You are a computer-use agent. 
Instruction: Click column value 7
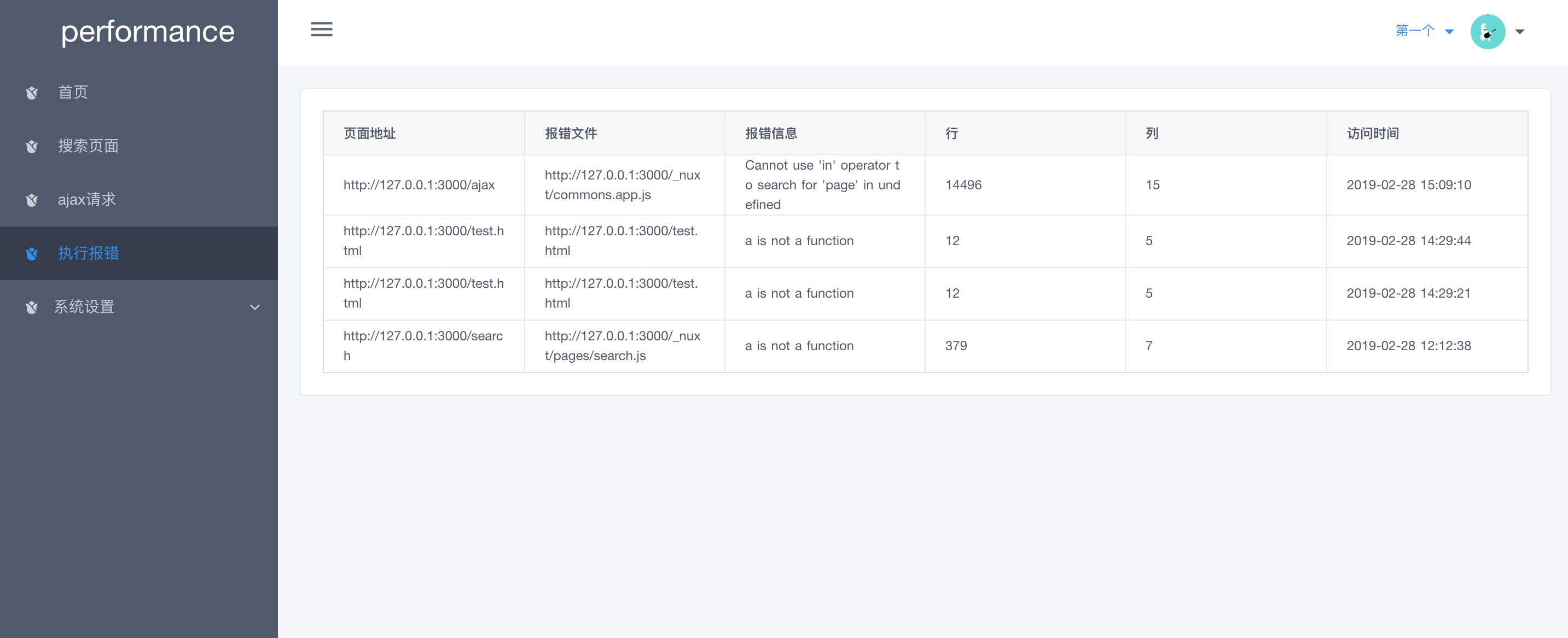coord(1148,346)
